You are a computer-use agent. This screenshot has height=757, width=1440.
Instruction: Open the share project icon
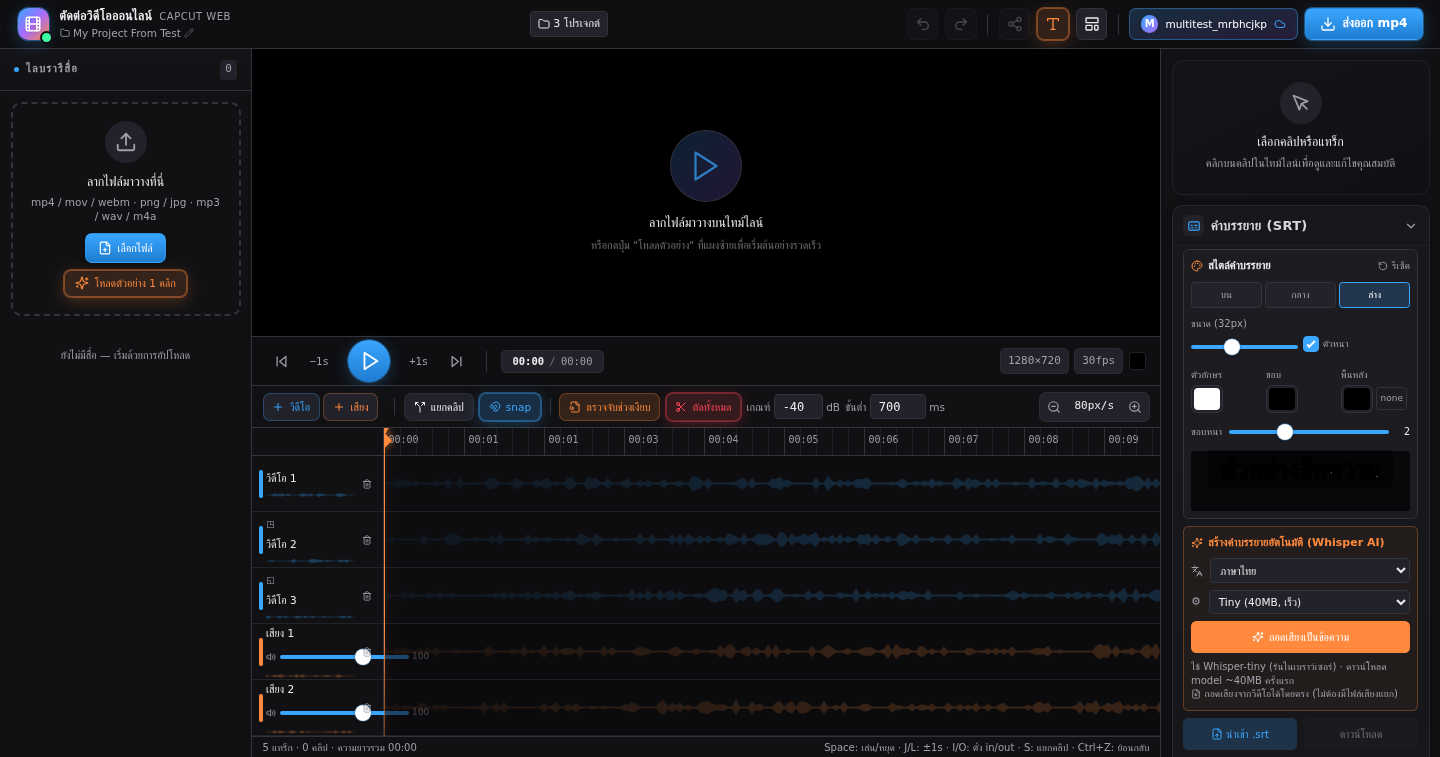click(1014, 24)
